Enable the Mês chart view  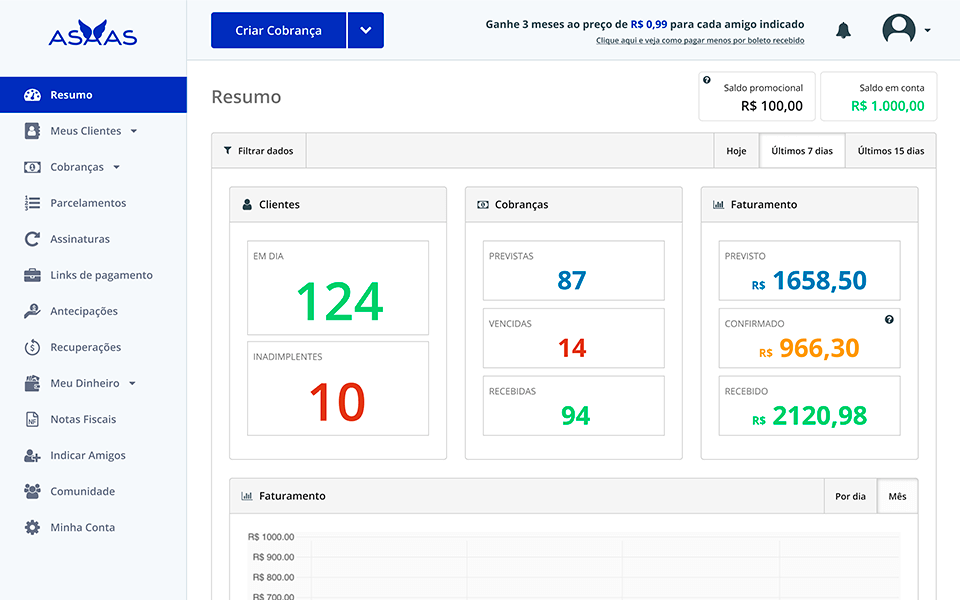pos(897,495)
